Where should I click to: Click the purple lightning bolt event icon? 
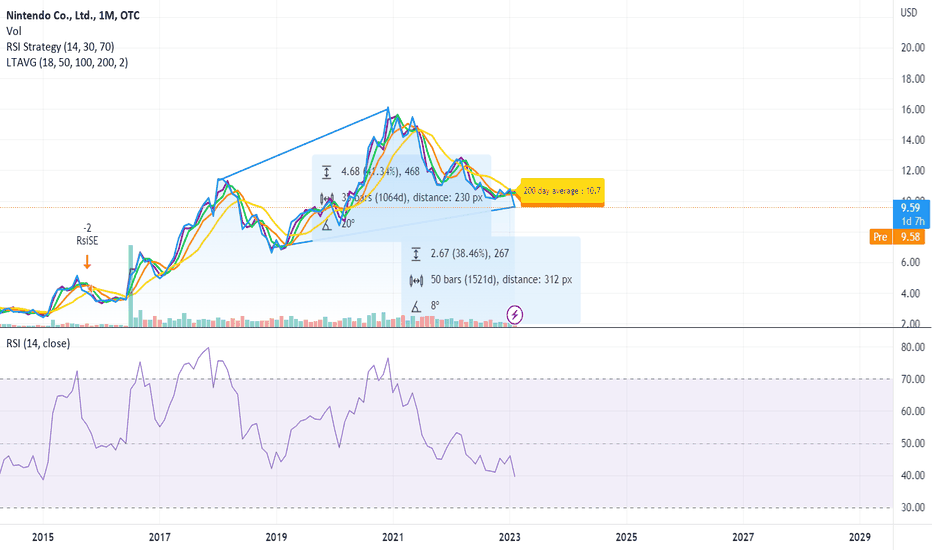[x=515, y=315]
